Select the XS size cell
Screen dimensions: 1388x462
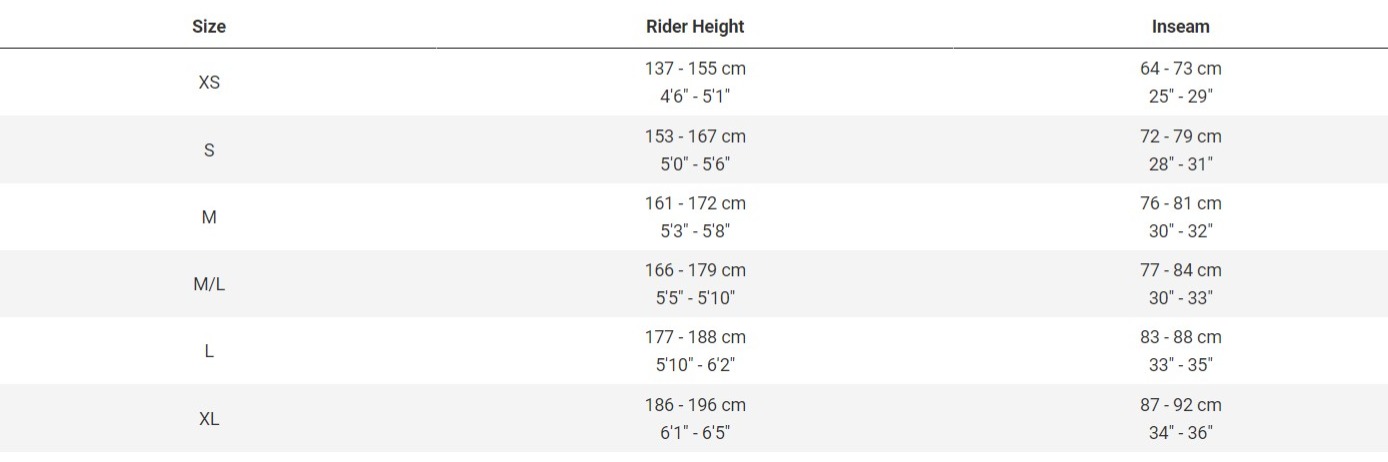click(209, 83)
